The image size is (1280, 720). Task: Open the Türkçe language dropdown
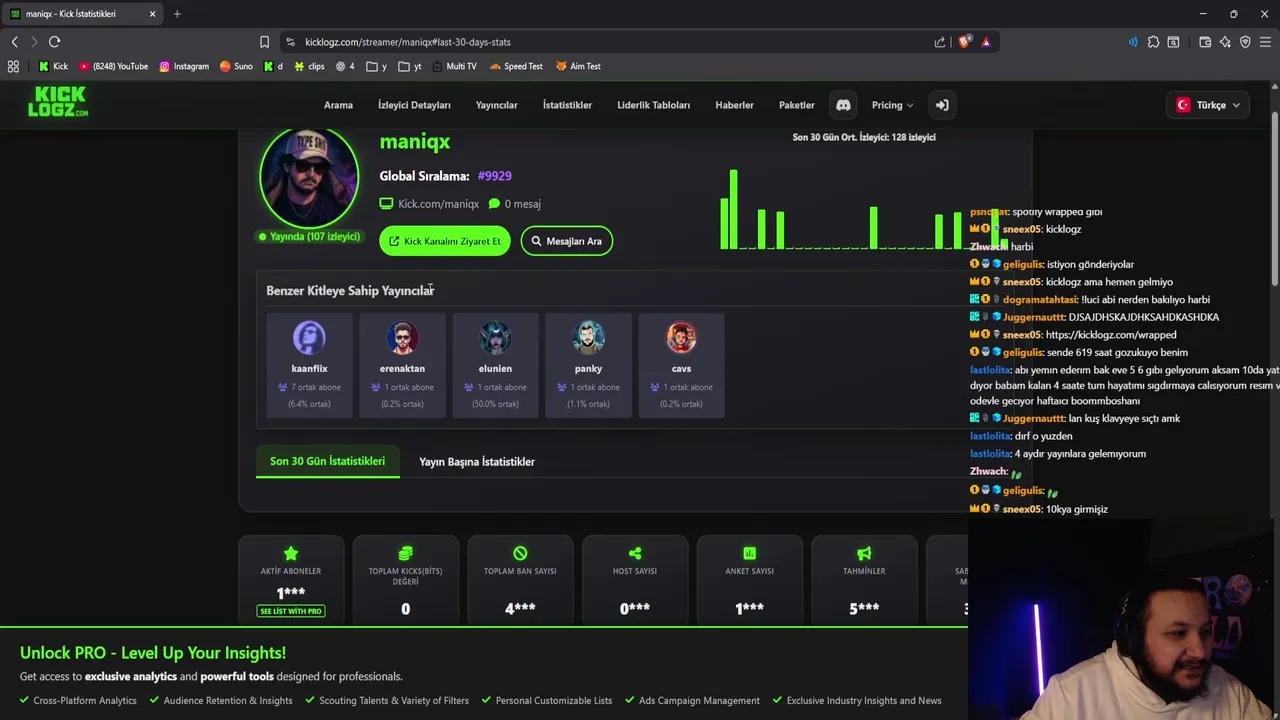click(x=1208, y=105)
